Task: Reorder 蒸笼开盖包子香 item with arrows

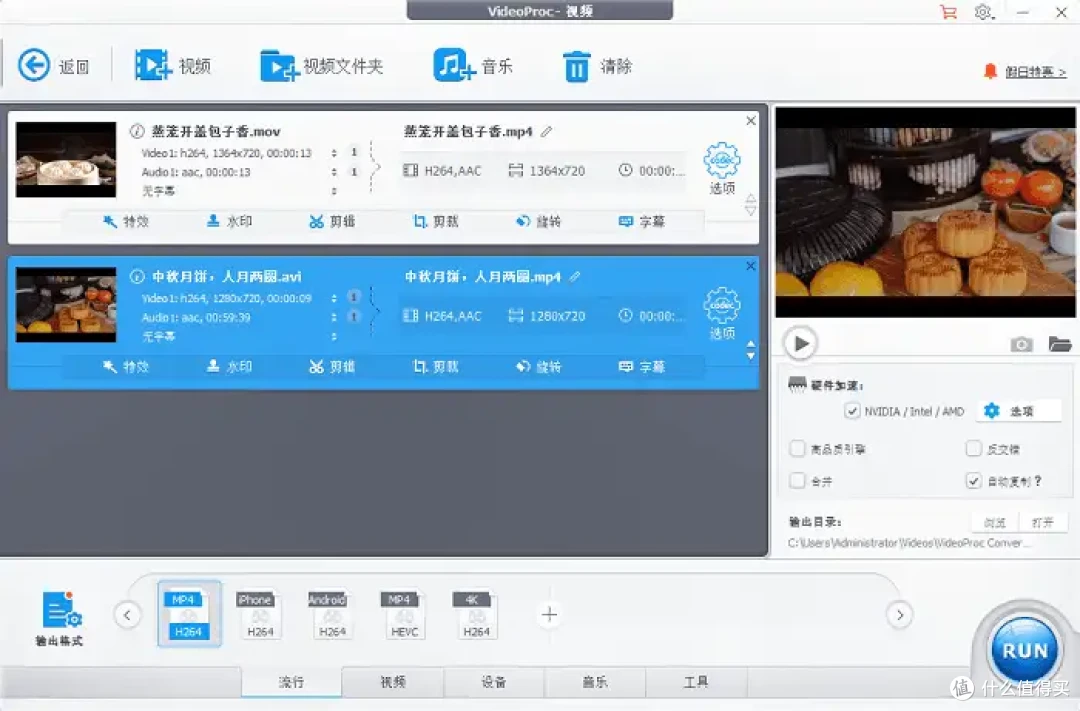Action: click(751, 205)
